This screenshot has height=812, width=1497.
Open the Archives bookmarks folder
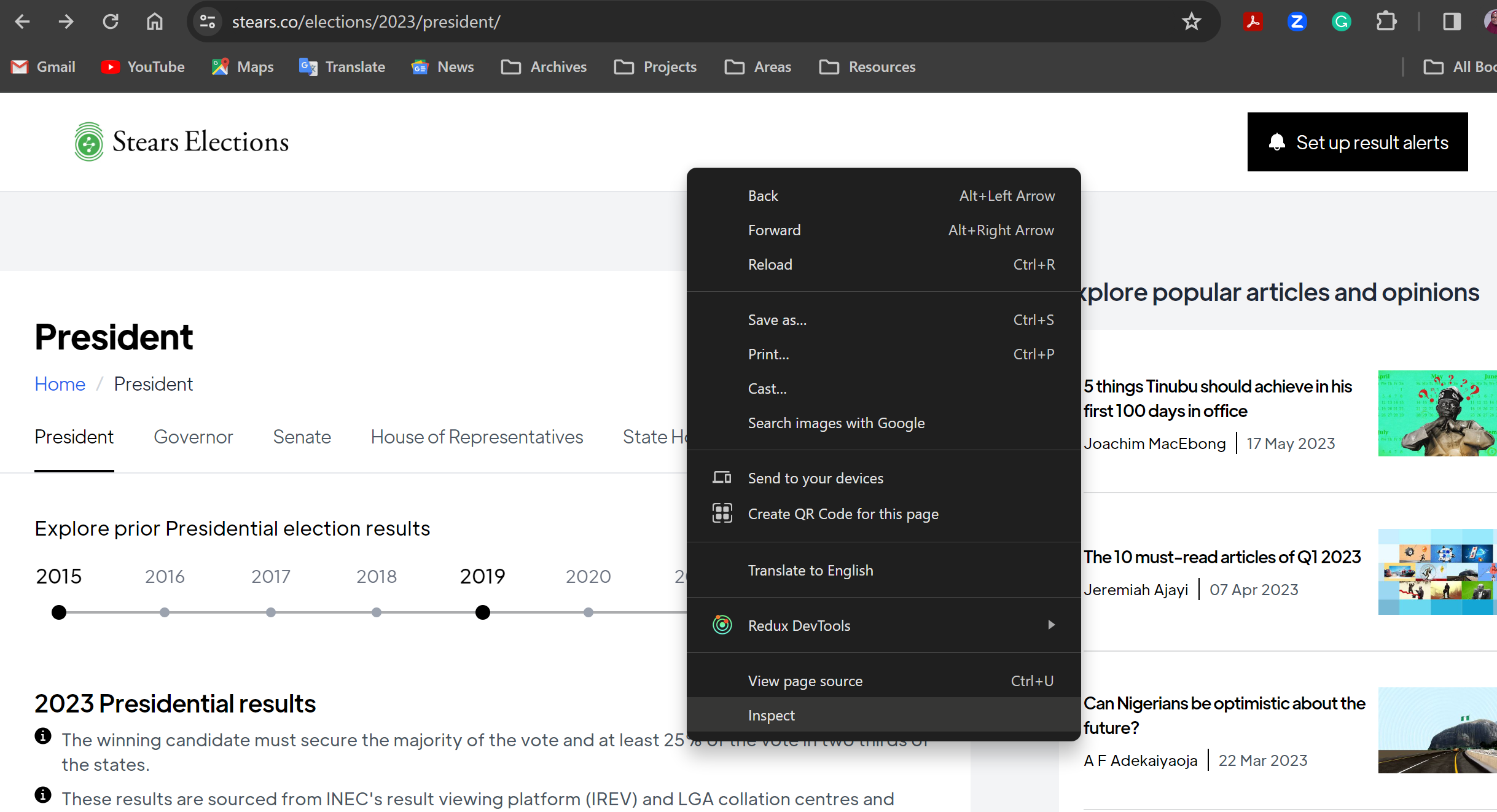click(x=544, y=67)
